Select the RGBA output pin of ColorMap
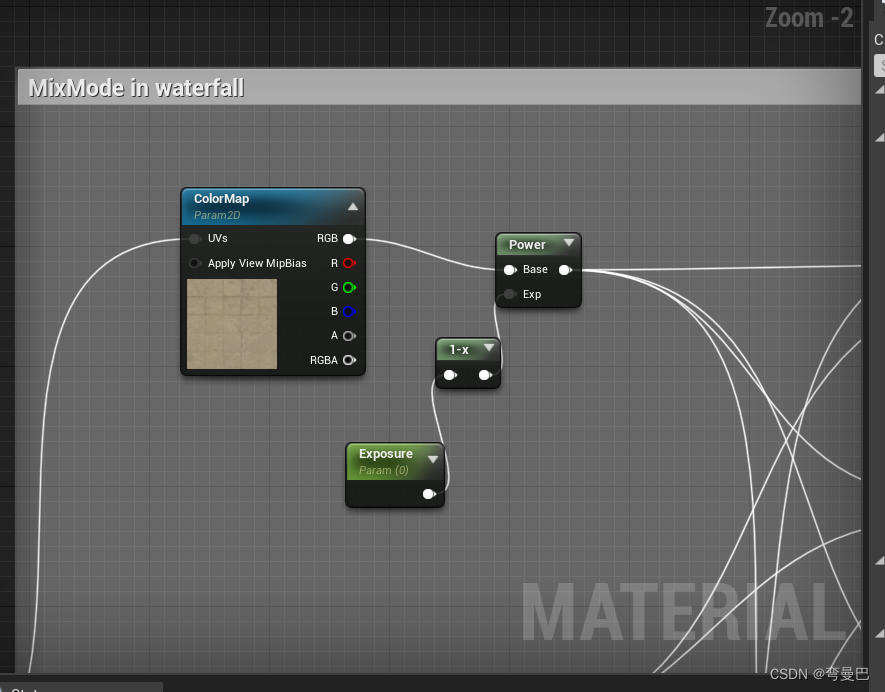This screenshot has height=692, width=885. 349,360
